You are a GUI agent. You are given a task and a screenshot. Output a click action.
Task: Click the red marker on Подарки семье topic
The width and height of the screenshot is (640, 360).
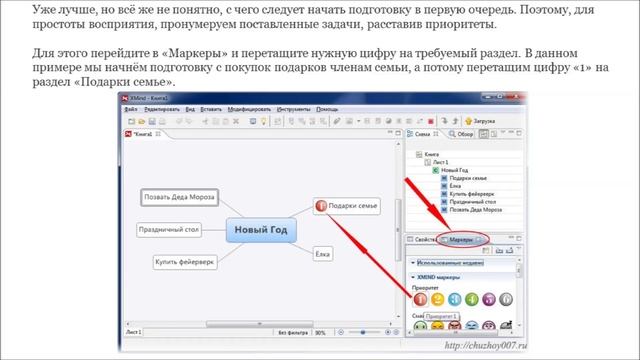point(321,206)
